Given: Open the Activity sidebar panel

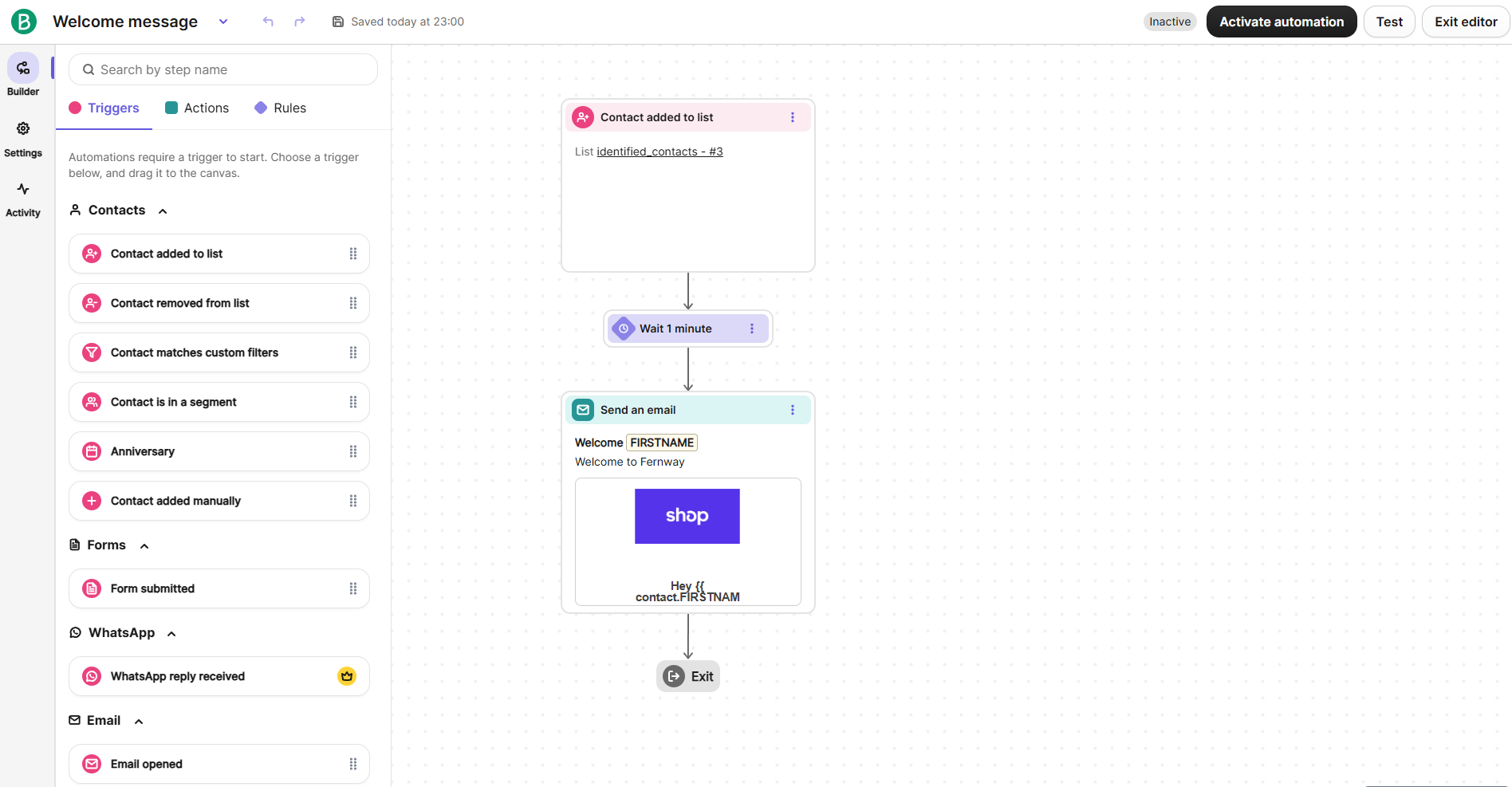Looking at the screenshot, I should tap(23, 199).
